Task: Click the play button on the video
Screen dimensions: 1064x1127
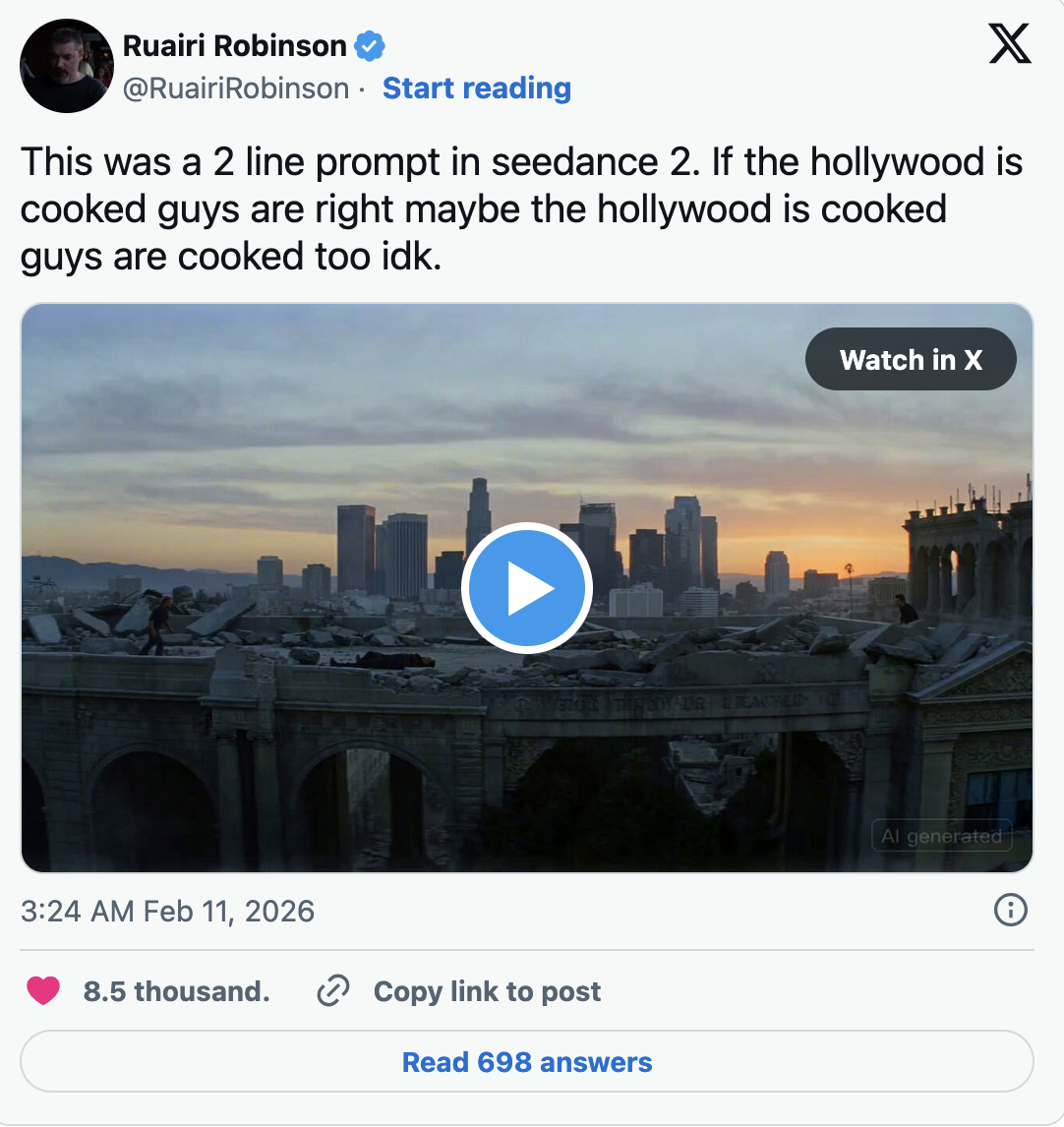Action: (x=528, y=587)
